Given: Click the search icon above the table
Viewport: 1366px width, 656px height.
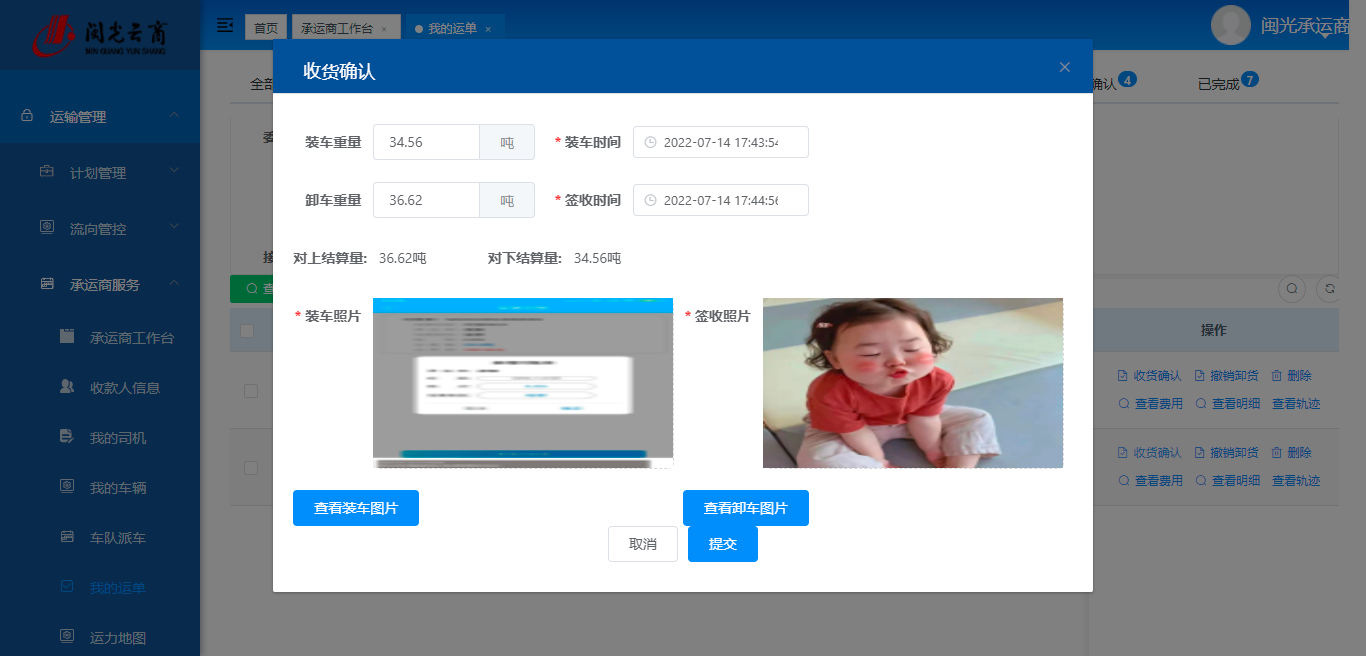Looking at the screenshot, I should pos(1292,288).
